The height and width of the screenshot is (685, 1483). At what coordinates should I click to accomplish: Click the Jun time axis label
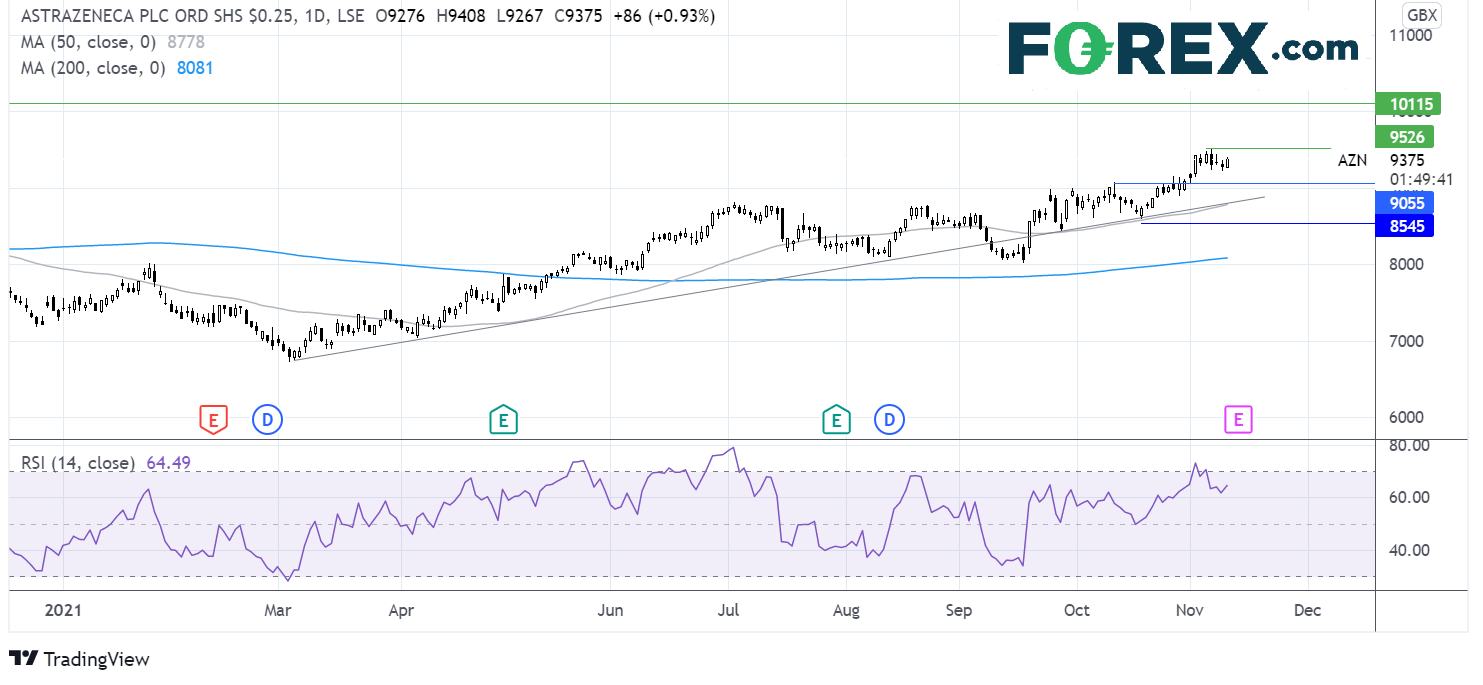[611, 610]
